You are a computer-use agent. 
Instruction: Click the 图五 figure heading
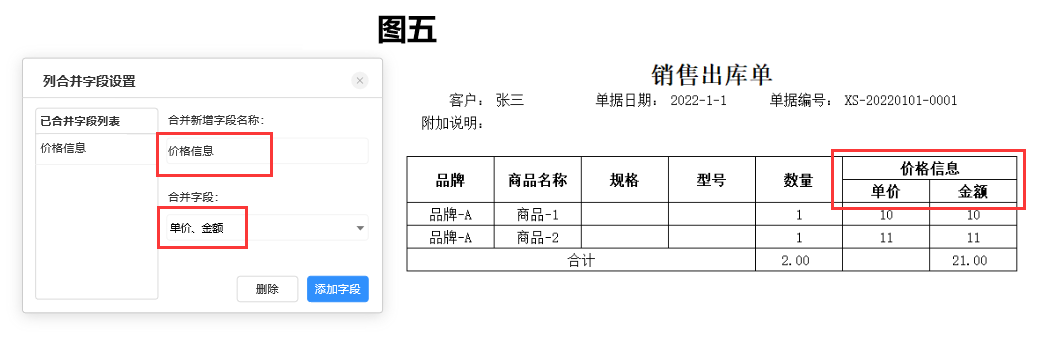pyautogui.click(x=407, y=29)
